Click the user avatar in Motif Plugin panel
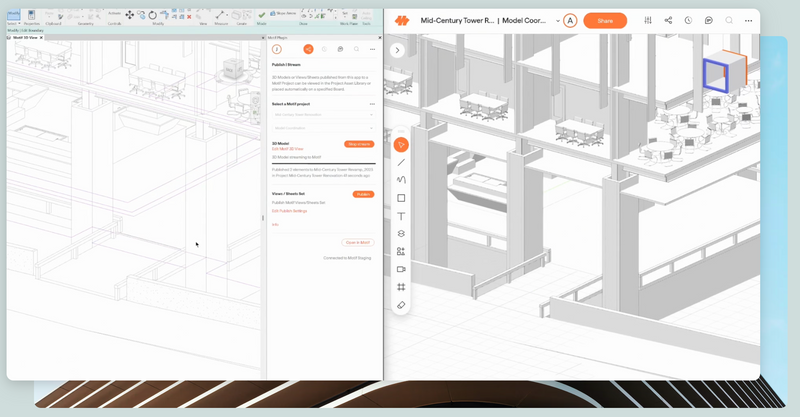This screenshot has width=800, height=417. pos(277,49)
